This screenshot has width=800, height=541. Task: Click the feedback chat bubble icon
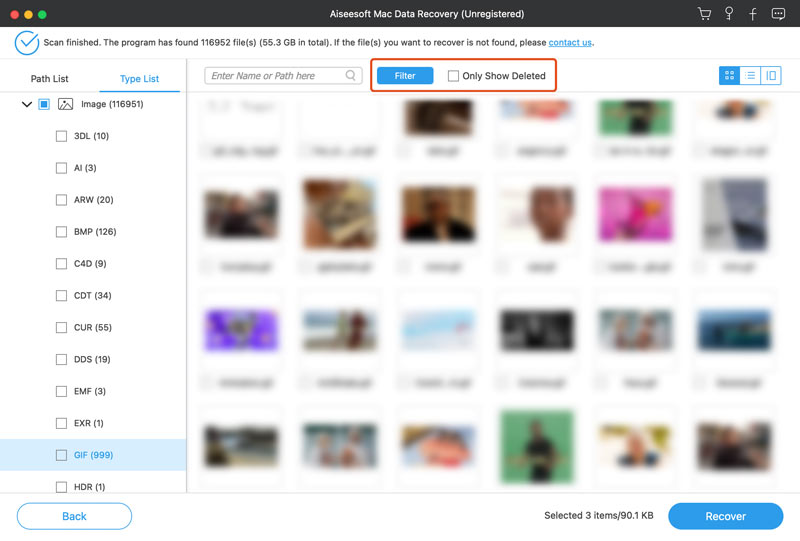point(779,14)
